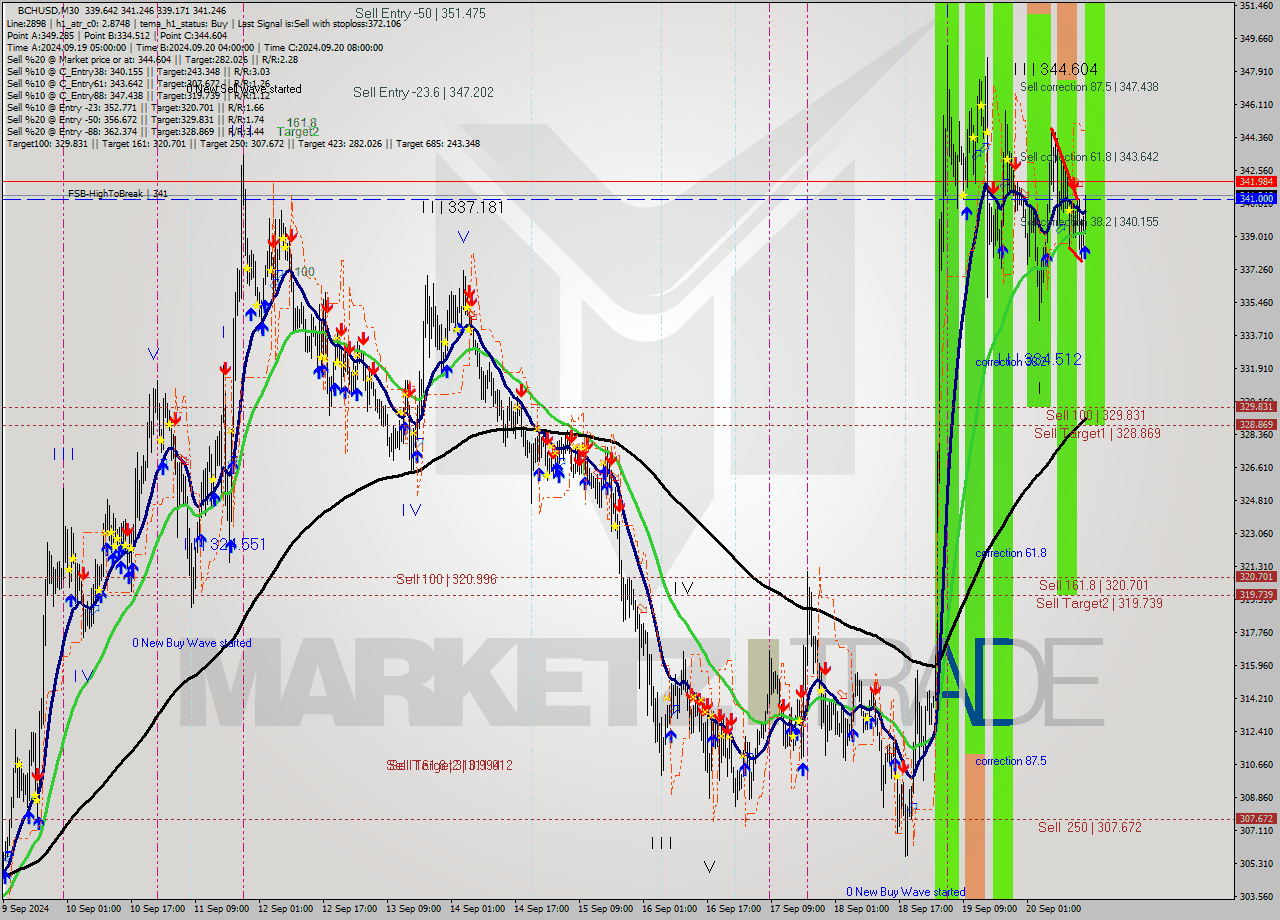Click the 320.701 price tag on axis
Viewport: 1280px width, 920px height.
tap(1256, 577)
